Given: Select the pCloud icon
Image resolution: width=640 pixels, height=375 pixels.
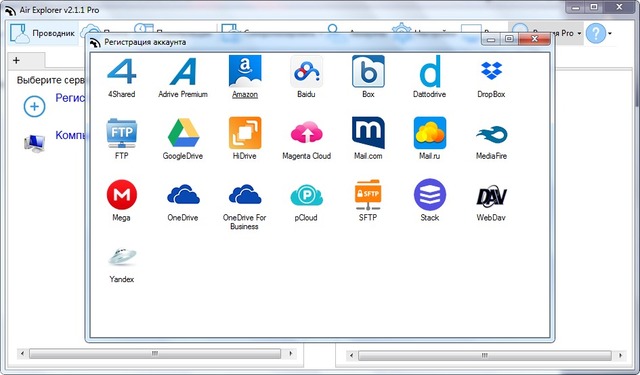Looking at the screenshot, I should click(307, 195).
